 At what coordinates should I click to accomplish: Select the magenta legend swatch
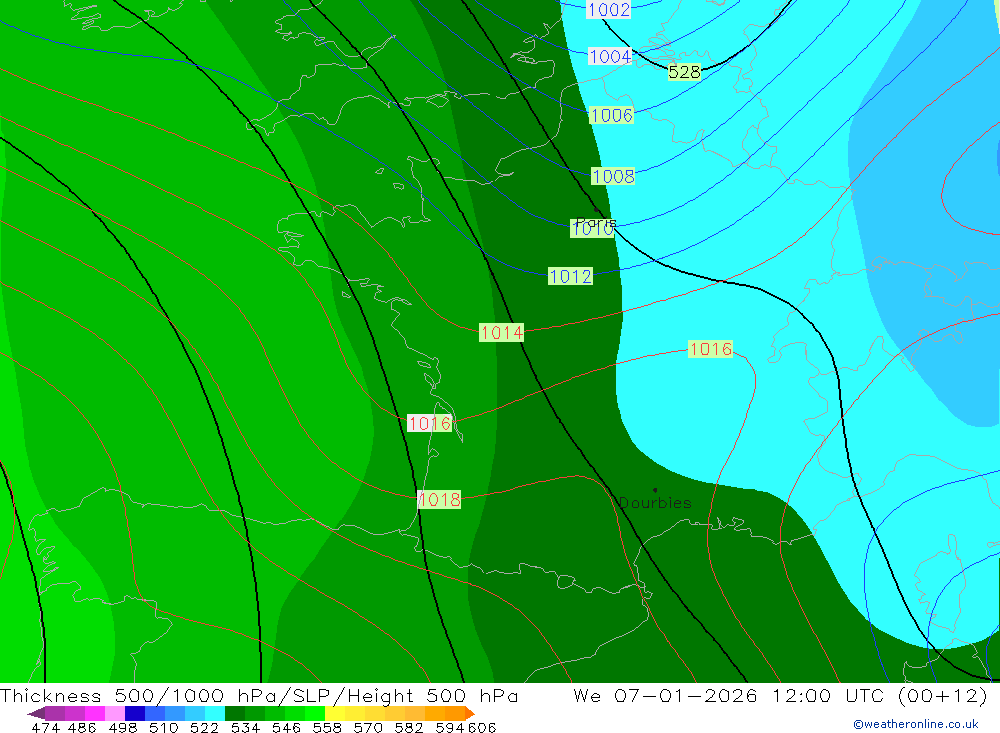94,713
